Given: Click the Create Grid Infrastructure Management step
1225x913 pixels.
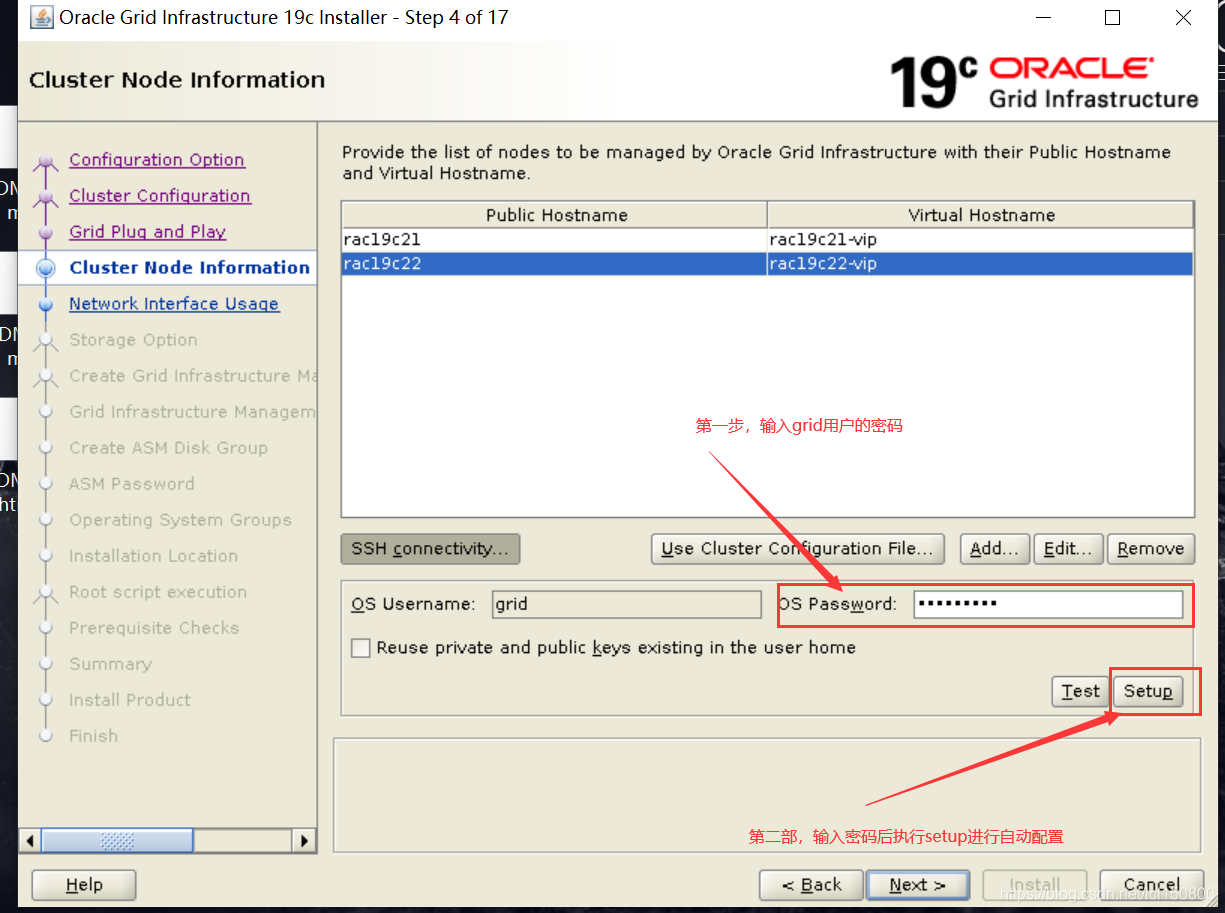Looking at the screenshot, I should pos(193,376).
